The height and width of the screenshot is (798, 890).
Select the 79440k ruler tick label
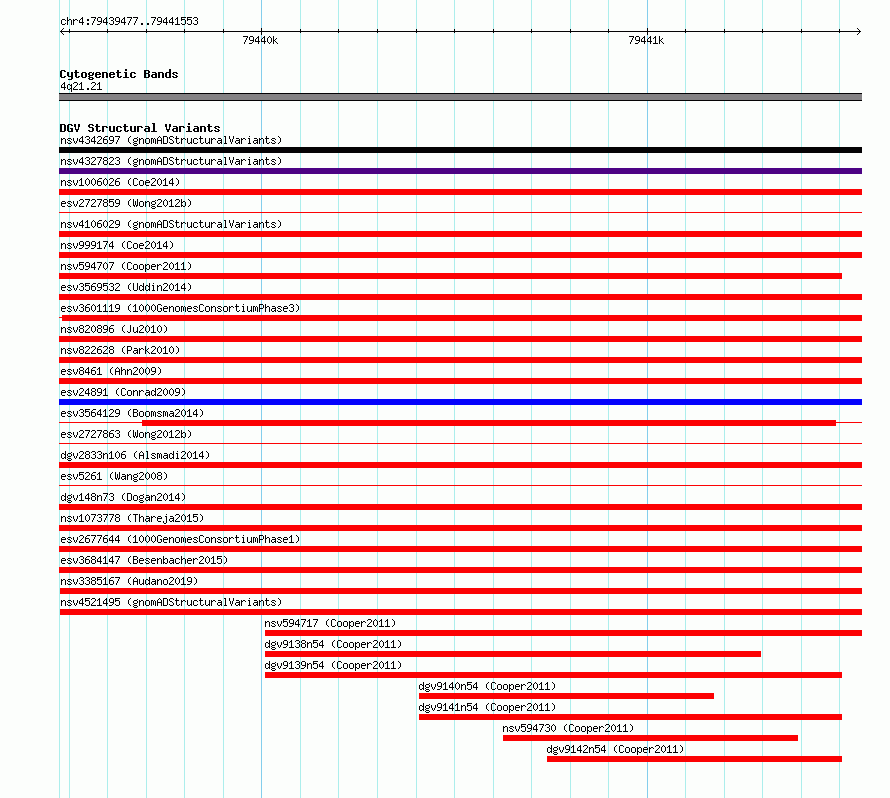coord(260,40)
